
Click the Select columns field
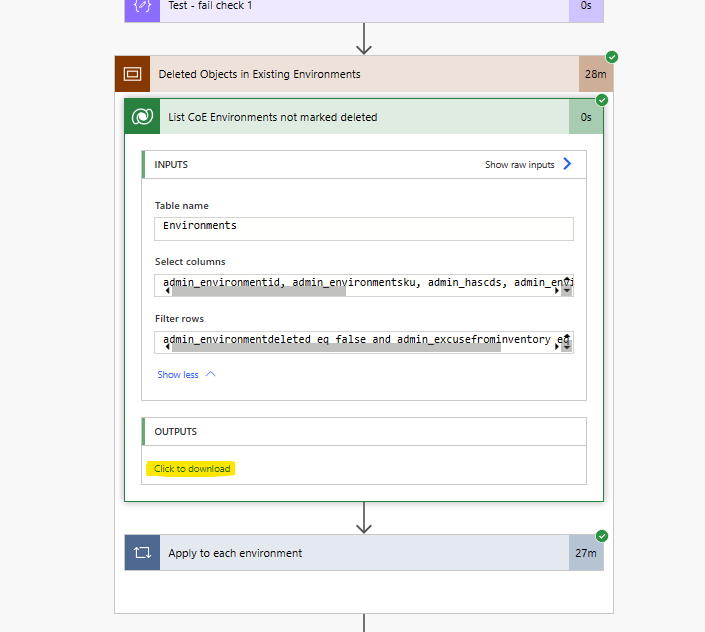(x=364, y=285)
